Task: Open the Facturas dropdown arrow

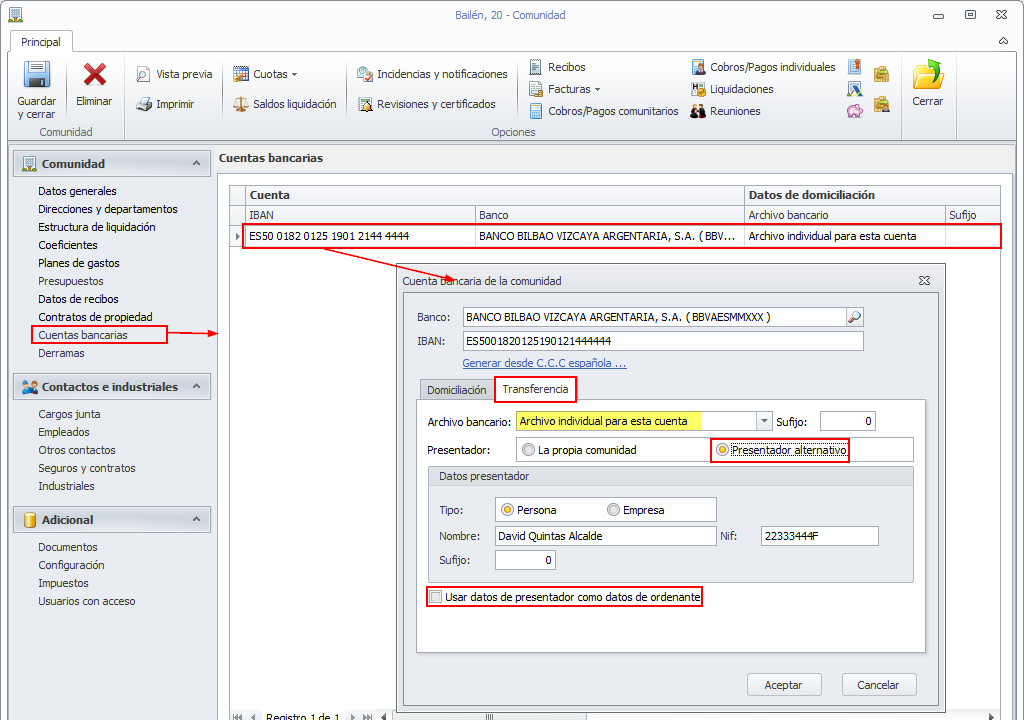Action: click(x=597, y=89)
